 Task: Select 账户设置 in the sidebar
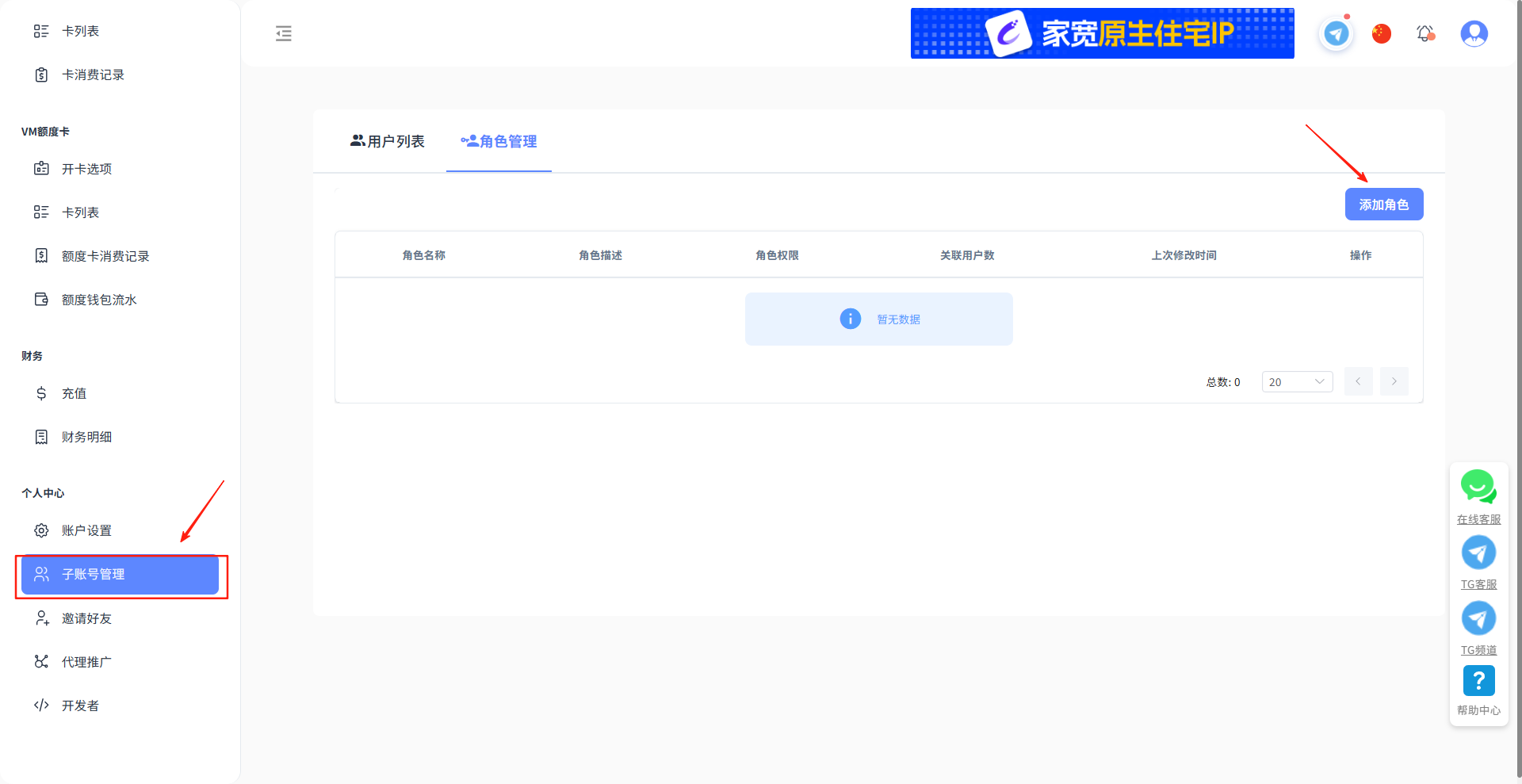pos(87,530)
